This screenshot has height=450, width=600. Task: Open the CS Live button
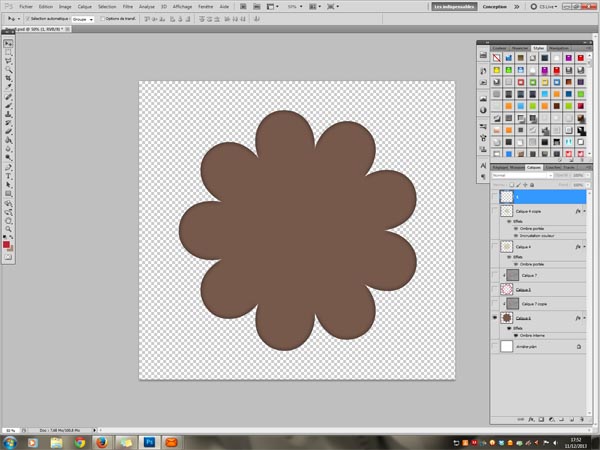(544, 7)
